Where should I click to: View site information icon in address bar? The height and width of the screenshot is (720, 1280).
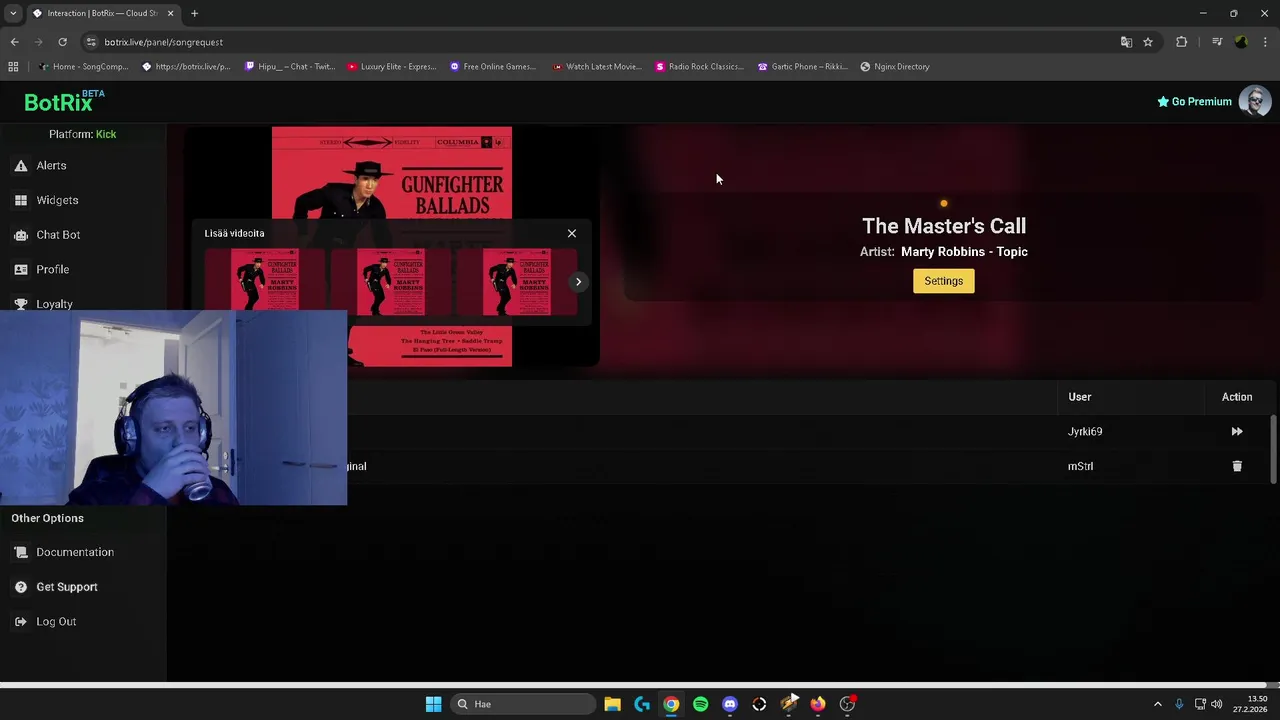91,42
